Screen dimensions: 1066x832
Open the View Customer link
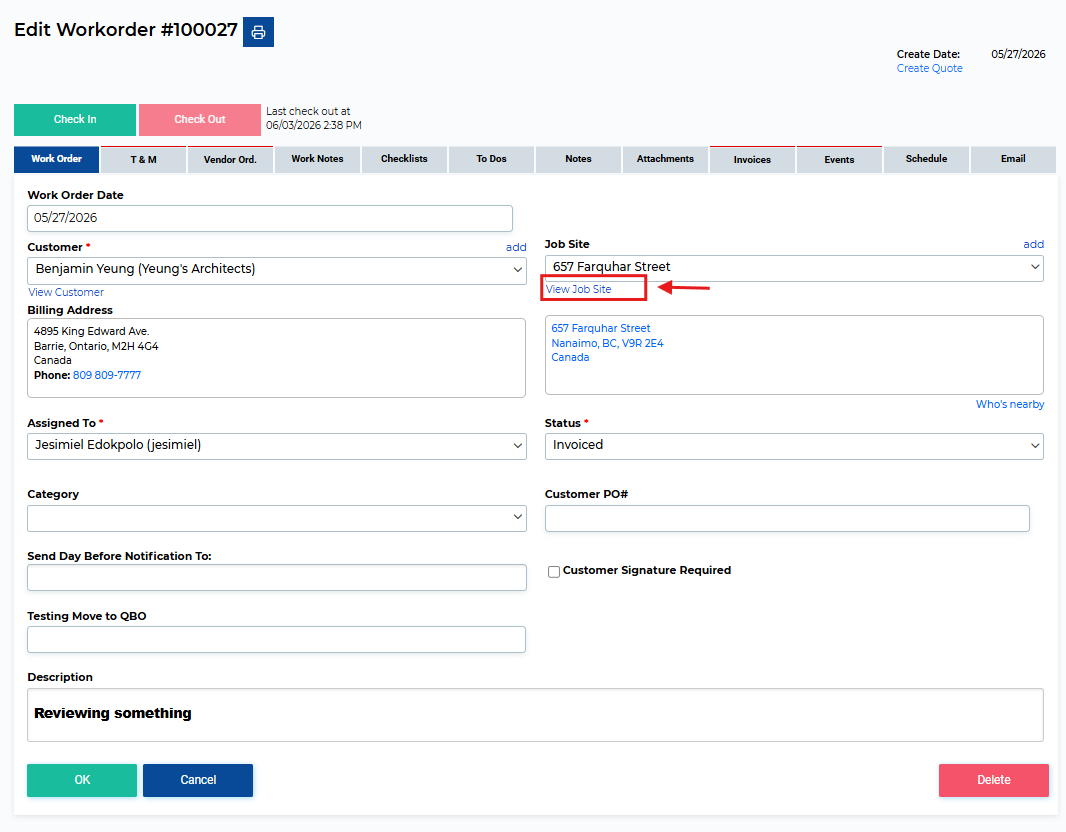point(66,292)
